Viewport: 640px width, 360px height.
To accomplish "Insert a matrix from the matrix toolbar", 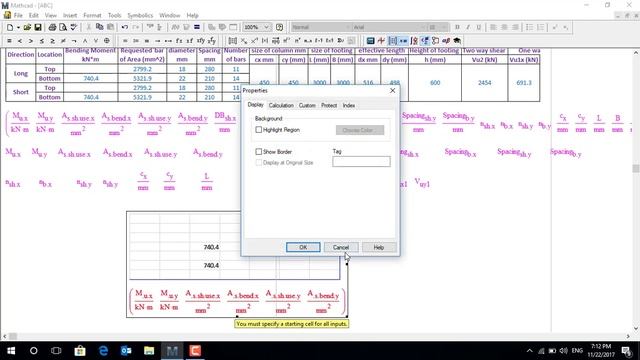I will 233,41.
